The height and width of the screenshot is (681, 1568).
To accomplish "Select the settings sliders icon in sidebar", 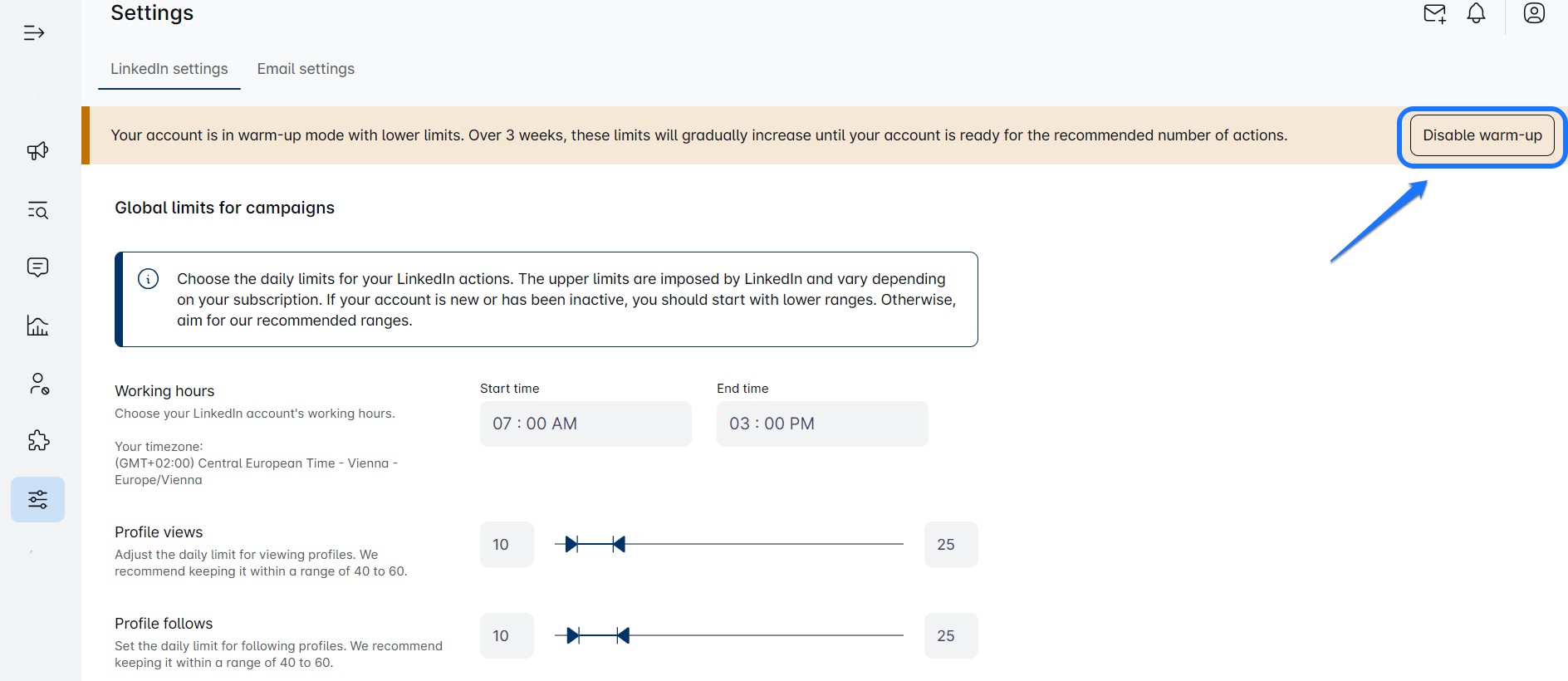I will tap(37, 499).
